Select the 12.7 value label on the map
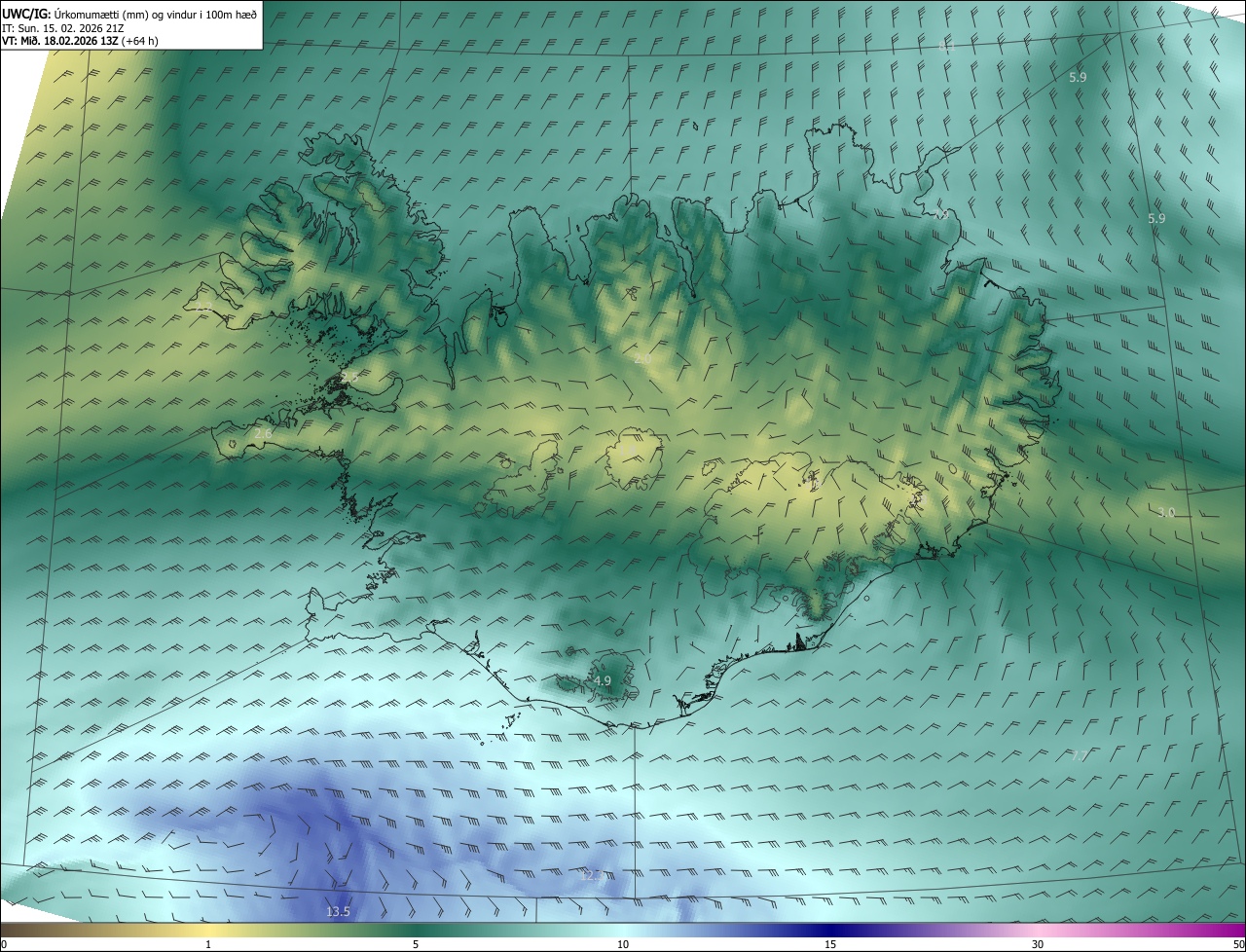The width and height of the screenshot is (1246, 952). 592,876
